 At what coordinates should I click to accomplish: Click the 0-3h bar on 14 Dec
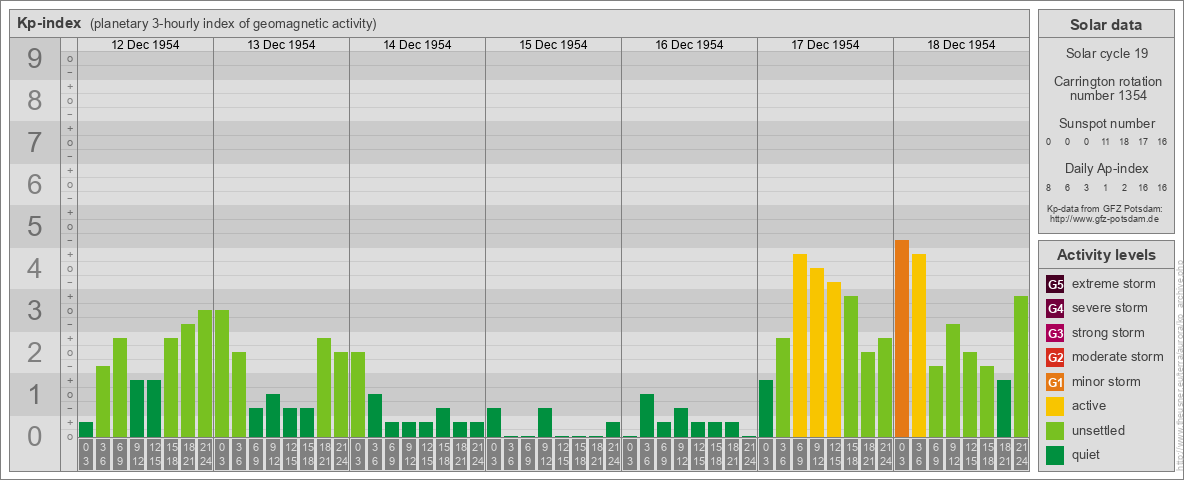pyautogui.click(x=358, y=395)
